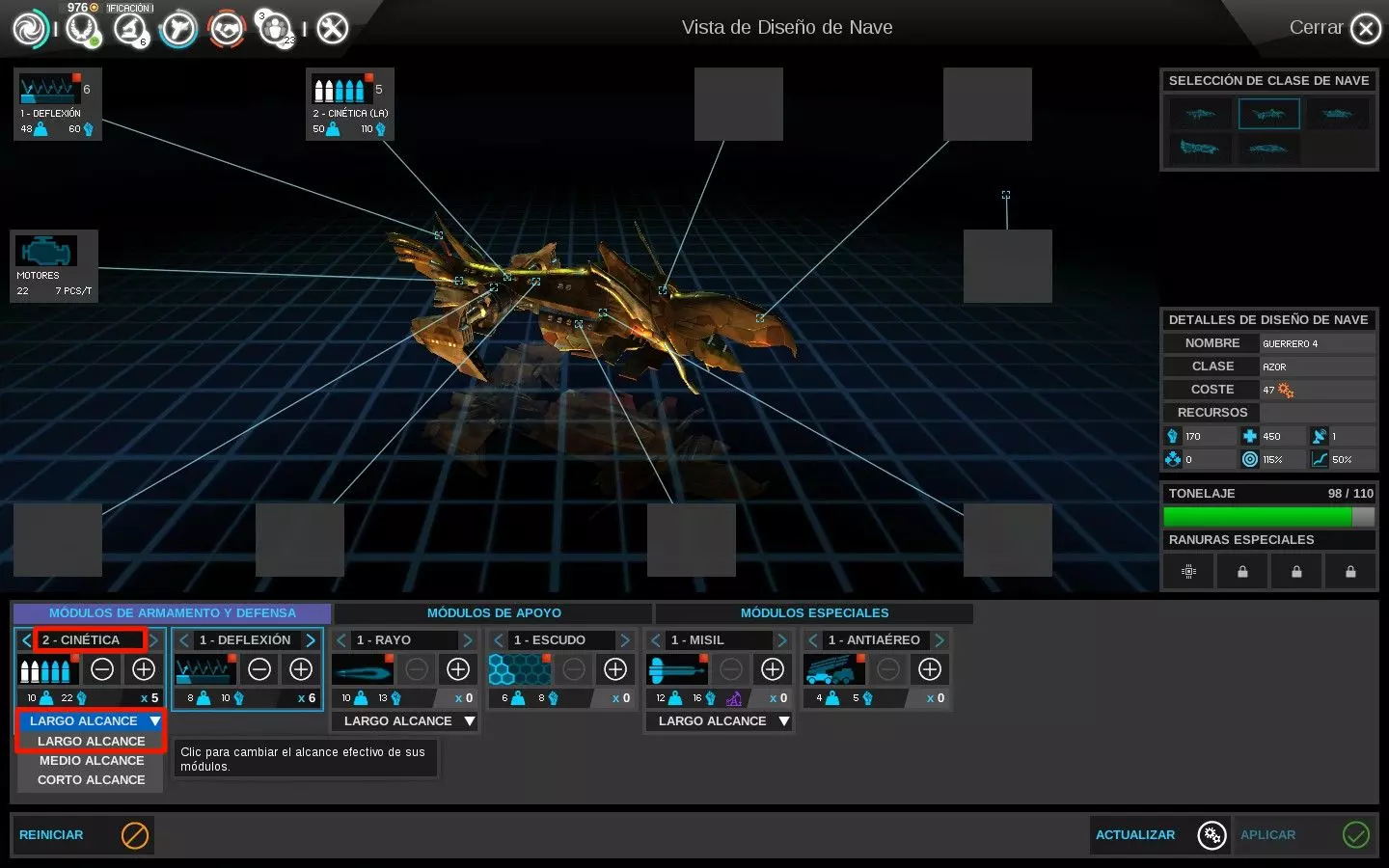Viewport: 1389px width, 868px height.
Task: Add one Deflexión module
Action: point(301,669)
